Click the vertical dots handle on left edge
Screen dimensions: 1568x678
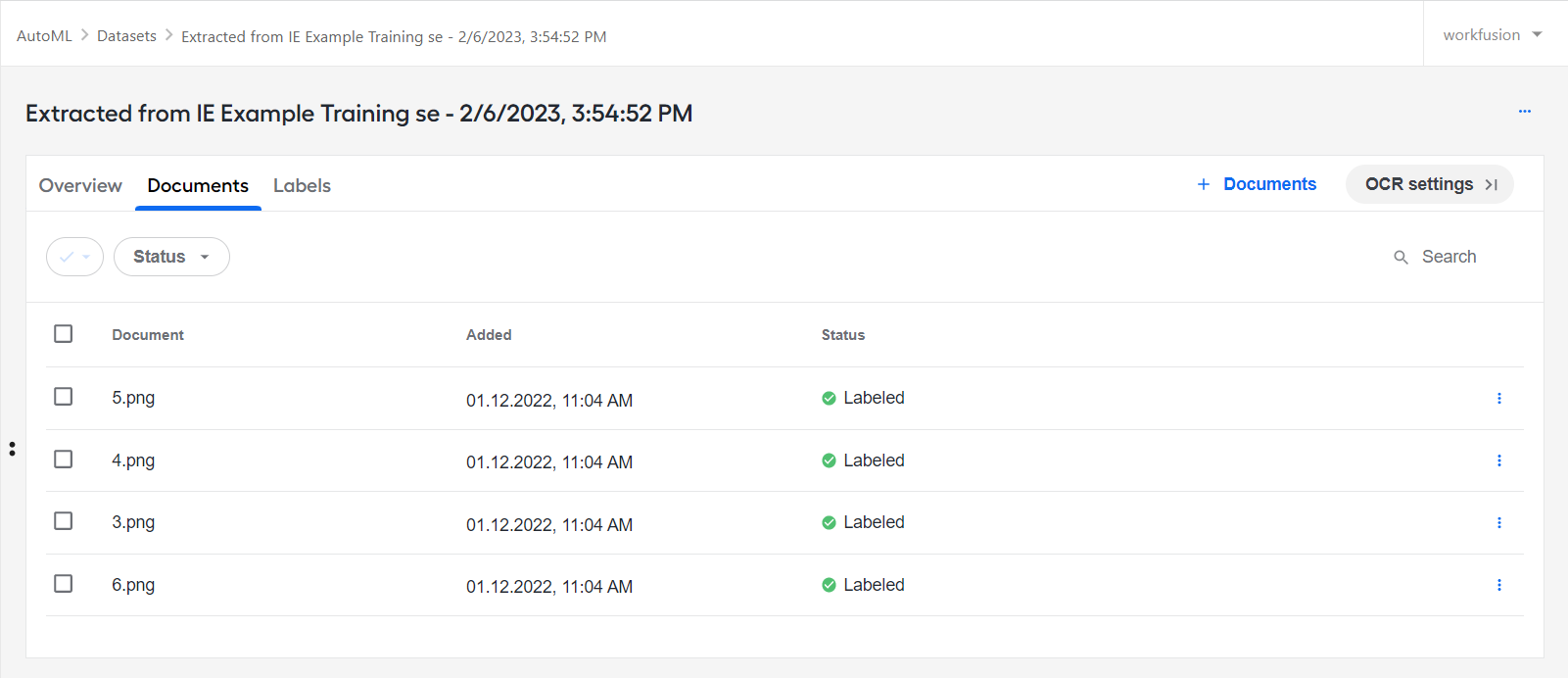12,449
